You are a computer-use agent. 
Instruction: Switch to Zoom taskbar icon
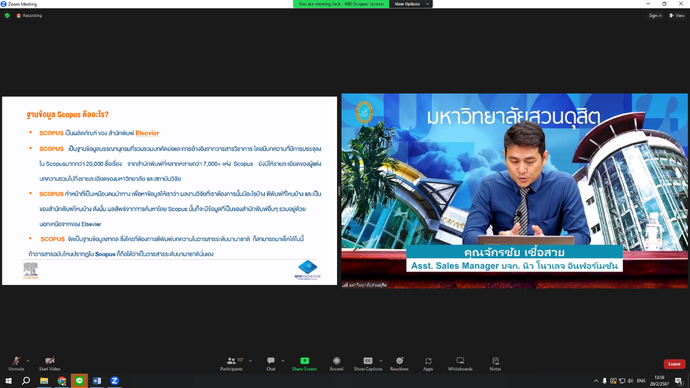coord(114,381)
